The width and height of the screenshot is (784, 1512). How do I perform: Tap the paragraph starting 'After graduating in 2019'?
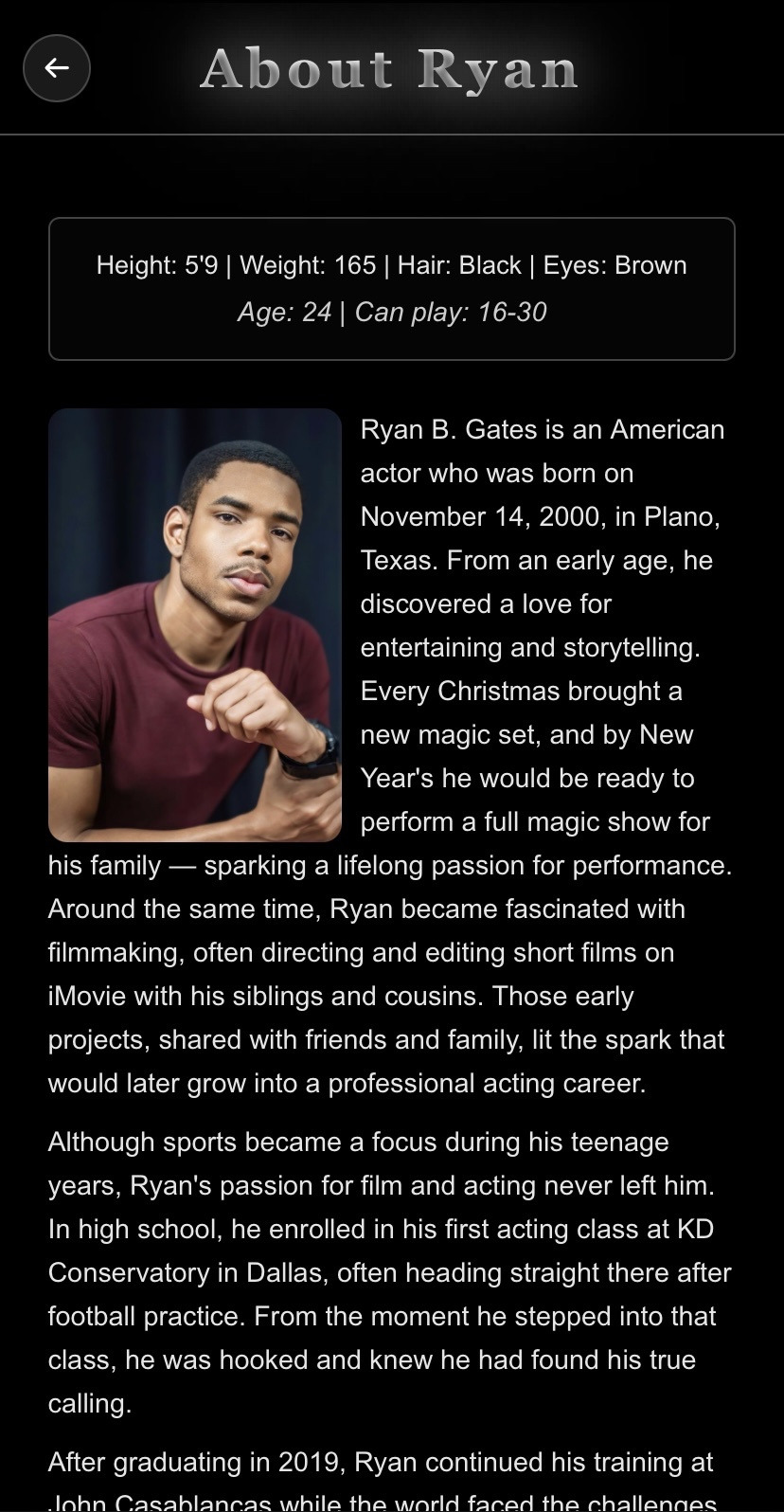coord(379,1462)
